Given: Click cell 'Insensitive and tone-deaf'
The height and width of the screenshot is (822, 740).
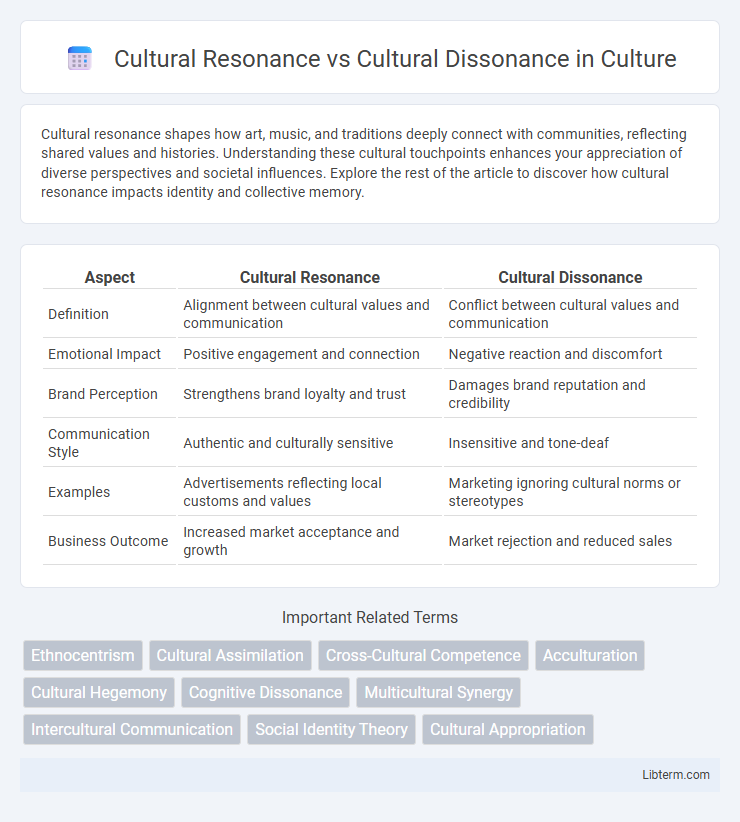Looking at the screenshot, I should tap(570, 443).
